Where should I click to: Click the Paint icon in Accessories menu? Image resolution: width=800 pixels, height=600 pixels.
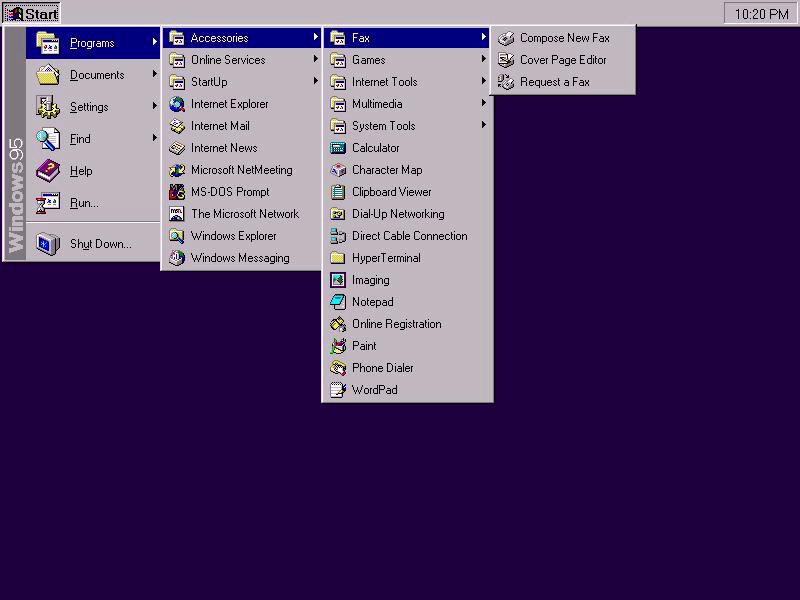tap(338, 346)
